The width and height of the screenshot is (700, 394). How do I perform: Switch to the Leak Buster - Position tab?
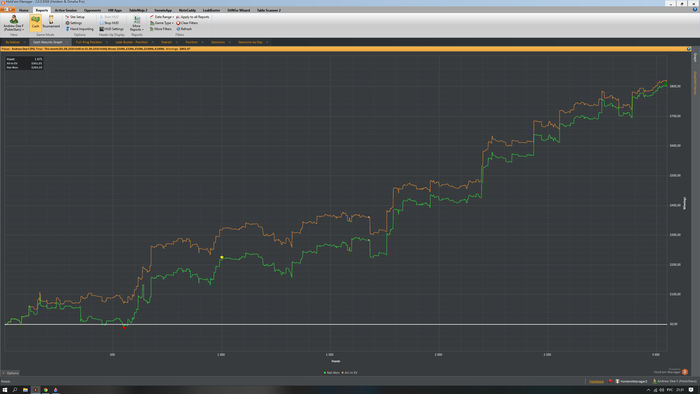pyautogui.click(x=131, y=42)
